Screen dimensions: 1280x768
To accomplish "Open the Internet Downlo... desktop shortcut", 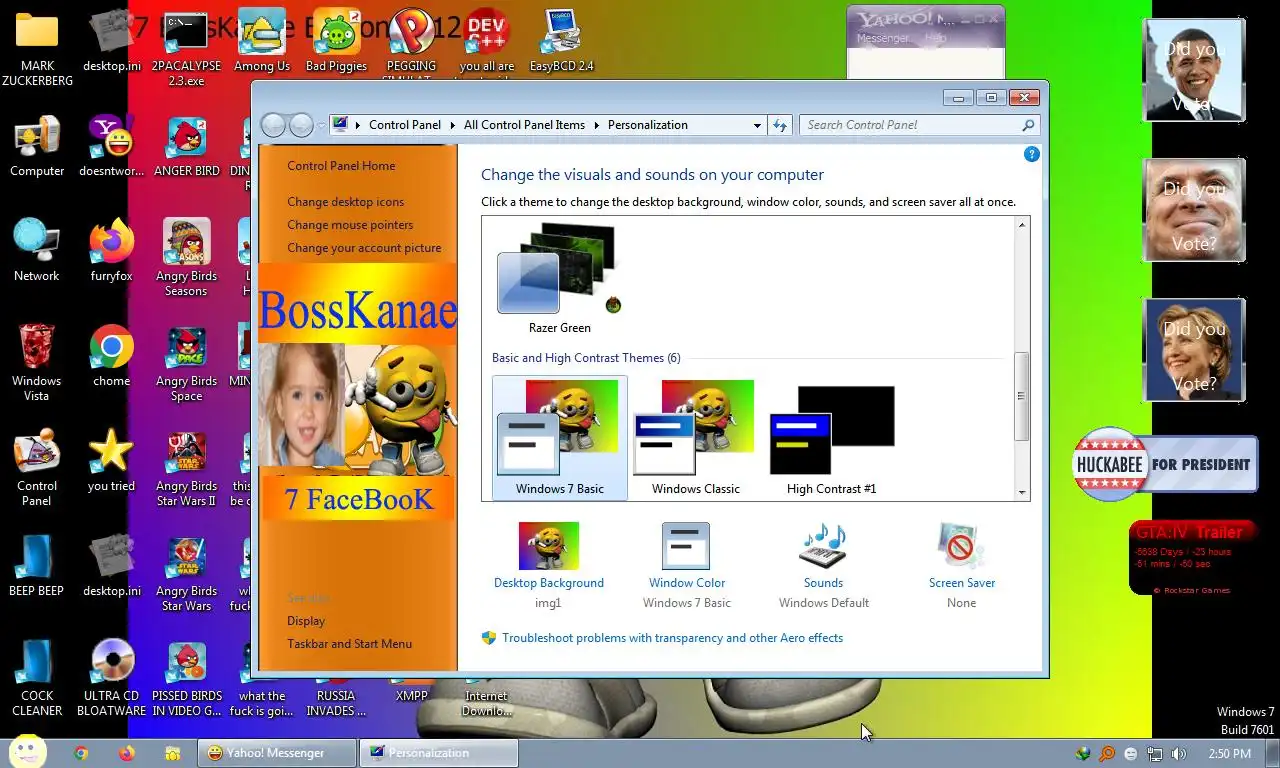I will pos(486,702).
